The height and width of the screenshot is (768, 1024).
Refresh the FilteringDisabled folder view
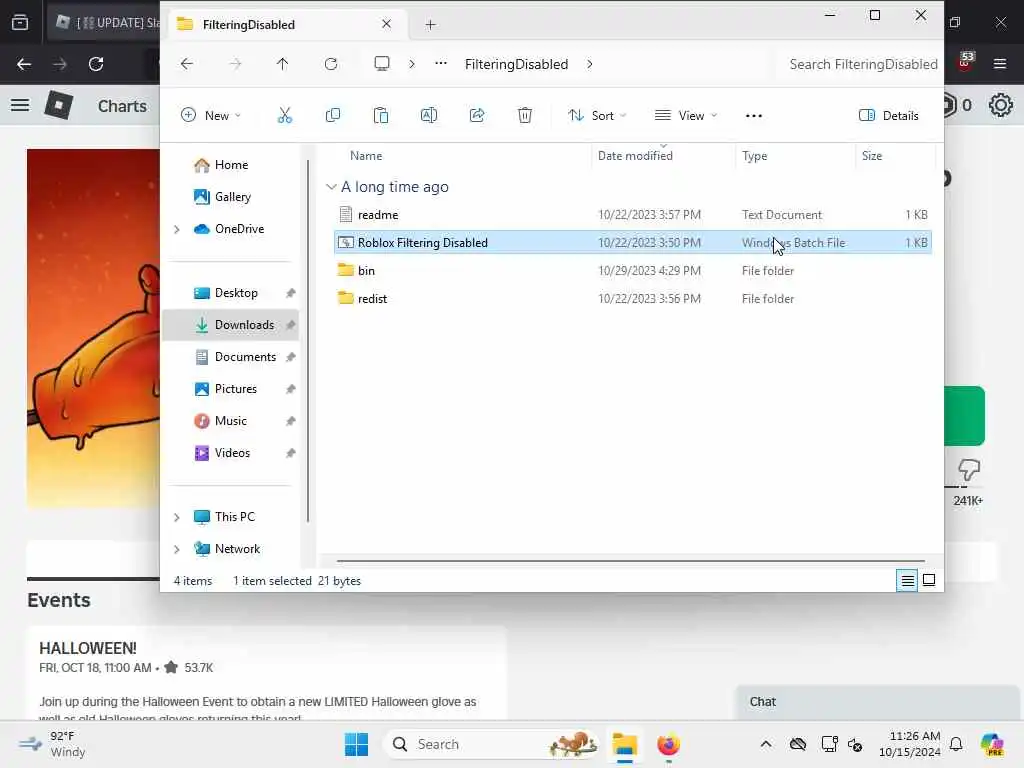331,64
